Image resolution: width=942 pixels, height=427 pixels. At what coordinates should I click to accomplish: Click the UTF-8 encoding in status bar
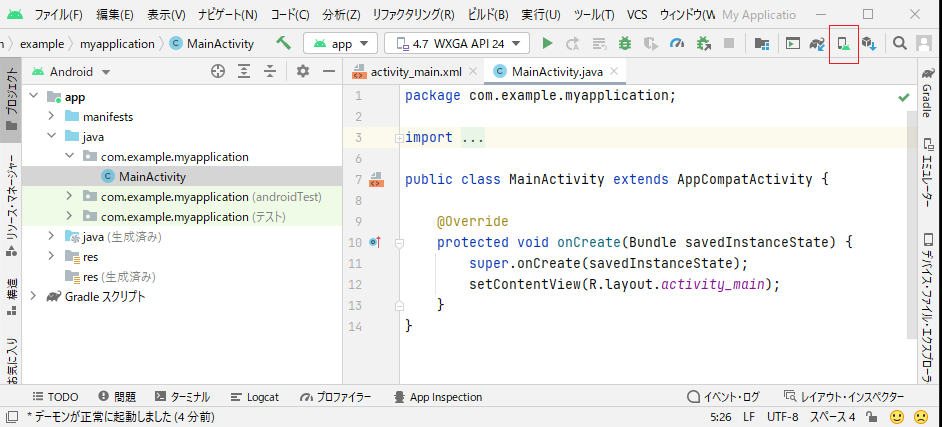click(x=782, y=416)
